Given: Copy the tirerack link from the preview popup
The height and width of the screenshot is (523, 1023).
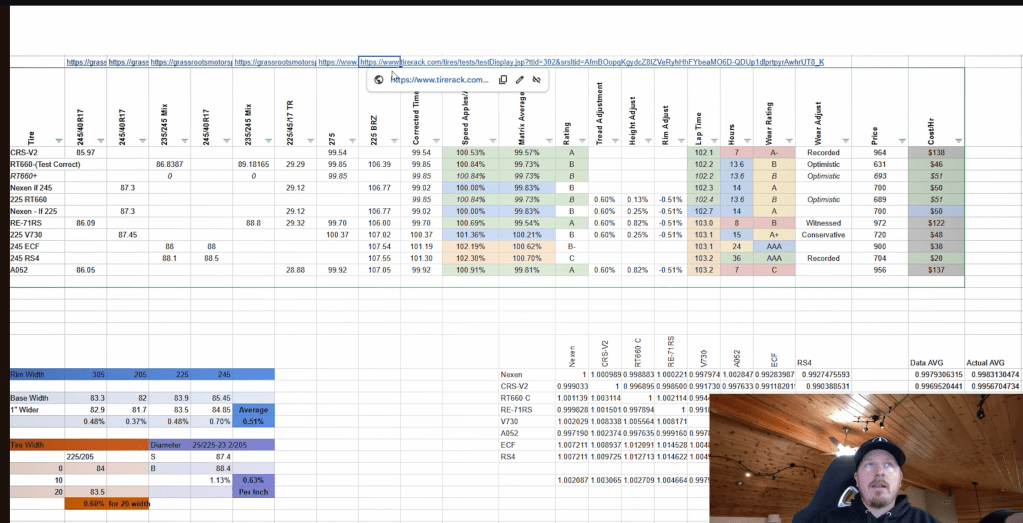Looking at the screenshot, I should tap(503, 80).
